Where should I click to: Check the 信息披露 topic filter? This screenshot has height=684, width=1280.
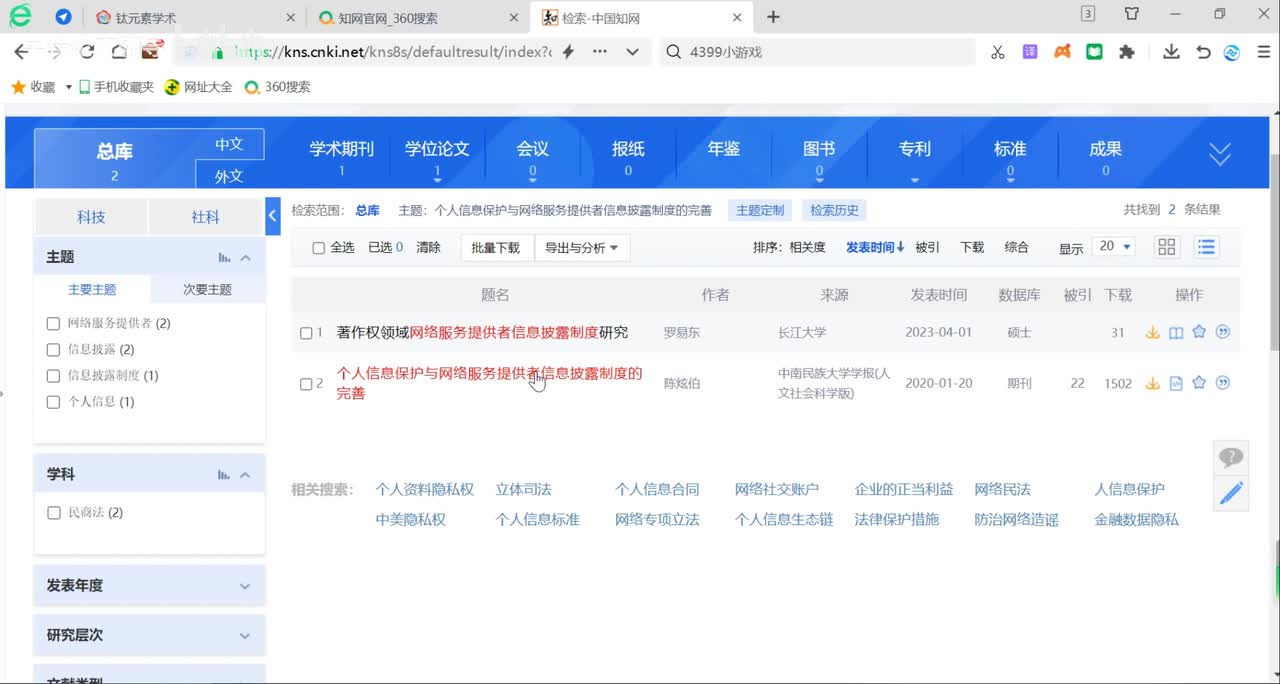[x=54, y=350]
